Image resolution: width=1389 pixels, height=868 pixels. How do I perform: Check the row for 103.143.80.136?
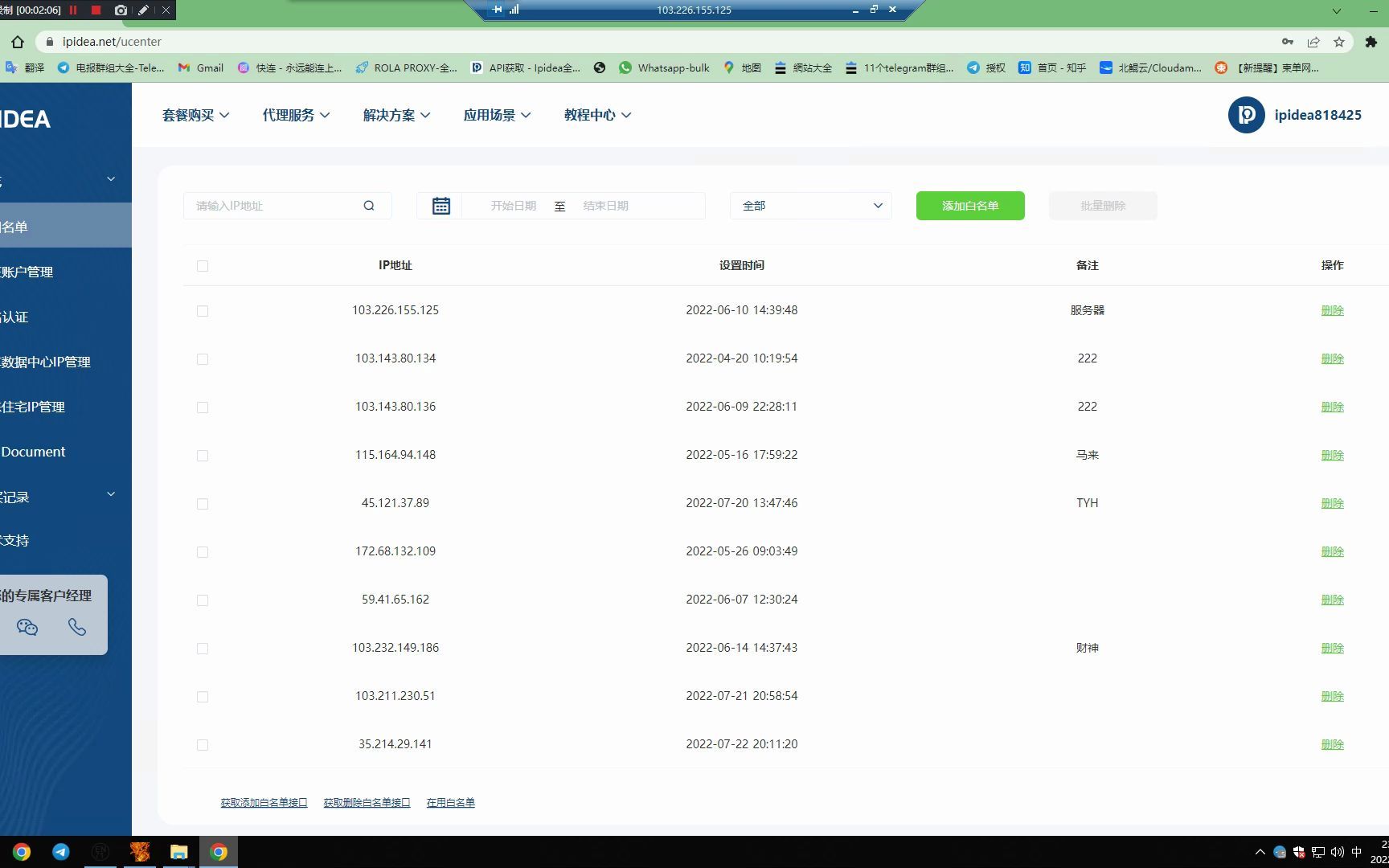tap(203, 407)
